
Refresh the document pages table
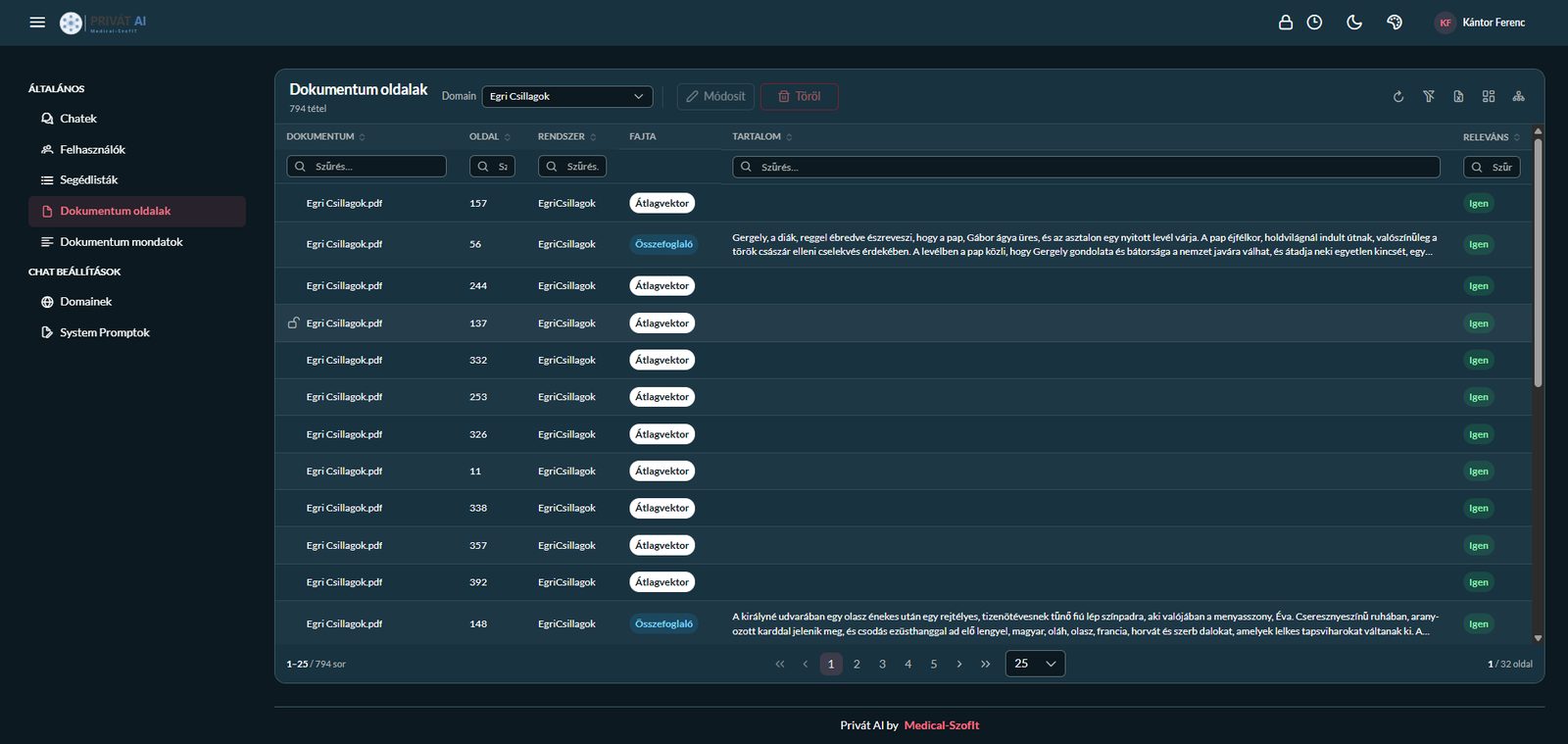1398,96
